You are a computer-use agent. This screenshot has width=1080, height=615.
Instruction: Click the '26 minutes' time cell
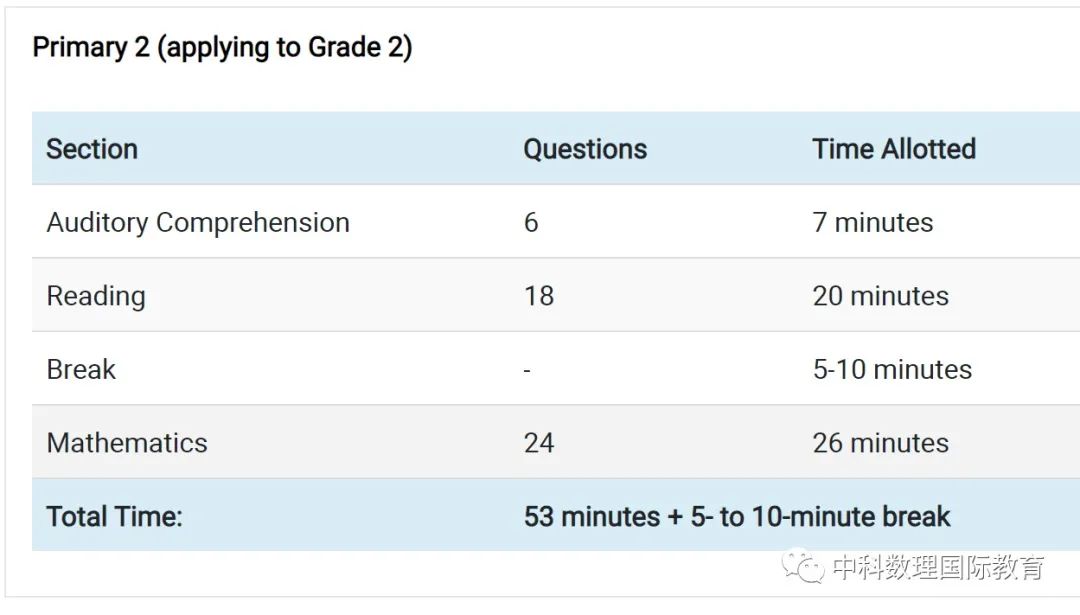[881, 443]
